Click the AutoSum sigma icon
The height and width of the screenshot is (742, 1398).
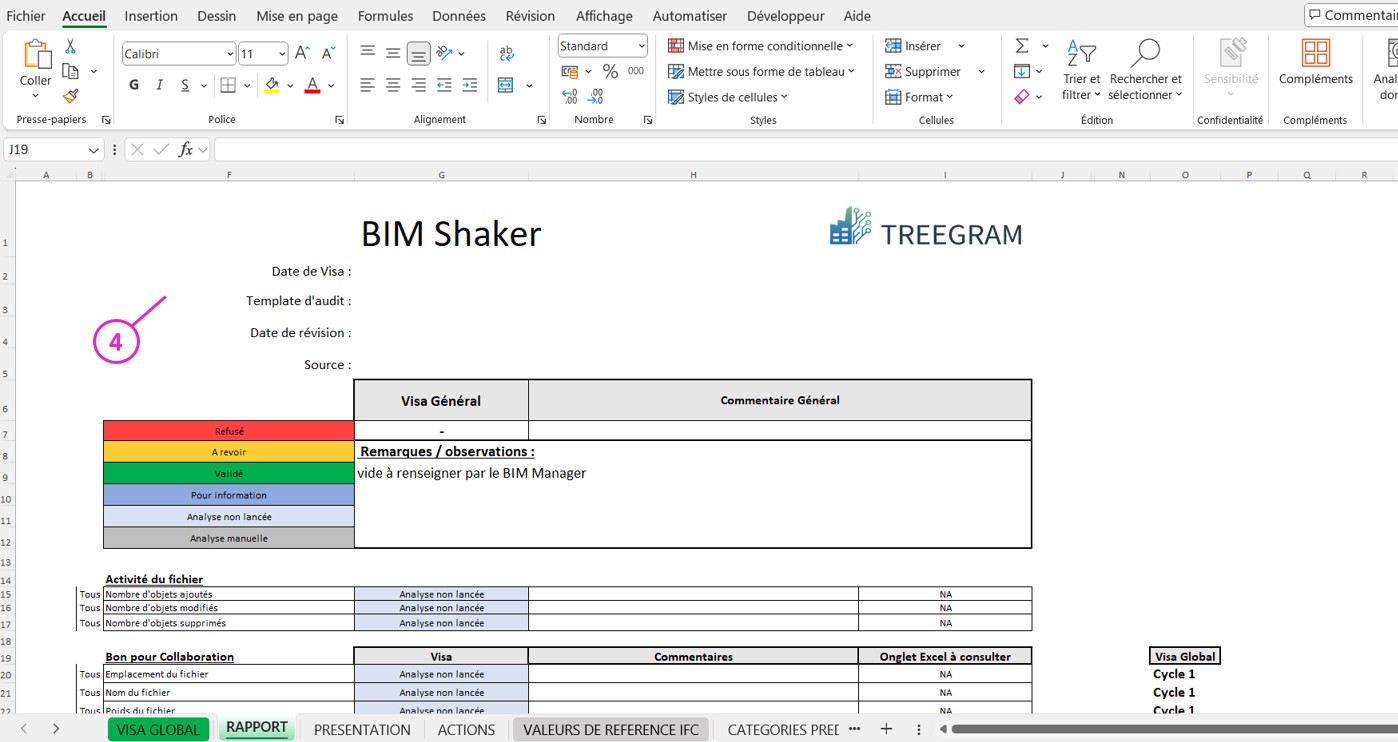1022,46
